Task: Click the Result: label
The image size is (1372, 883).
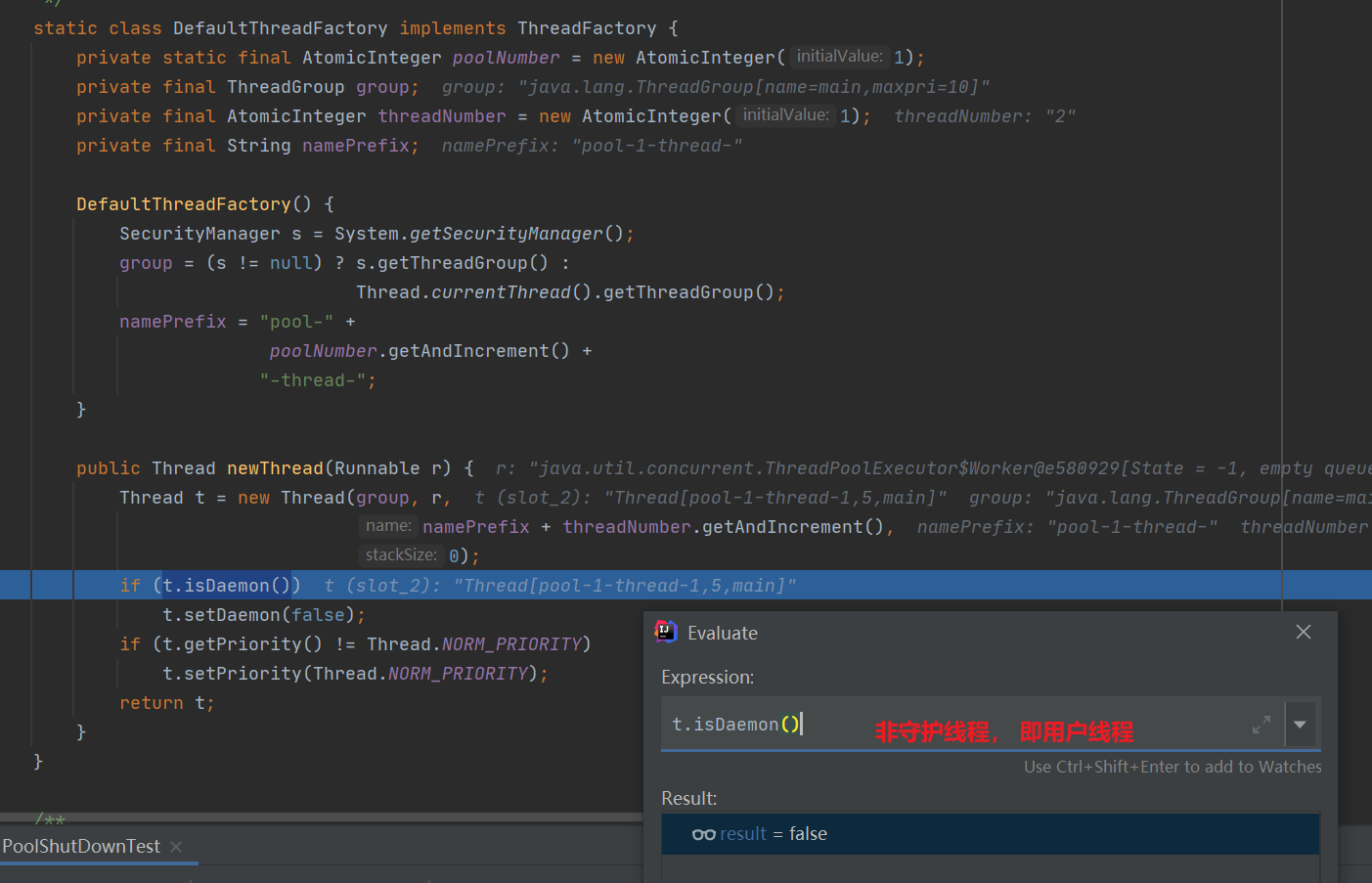Action: pos(689,798)
